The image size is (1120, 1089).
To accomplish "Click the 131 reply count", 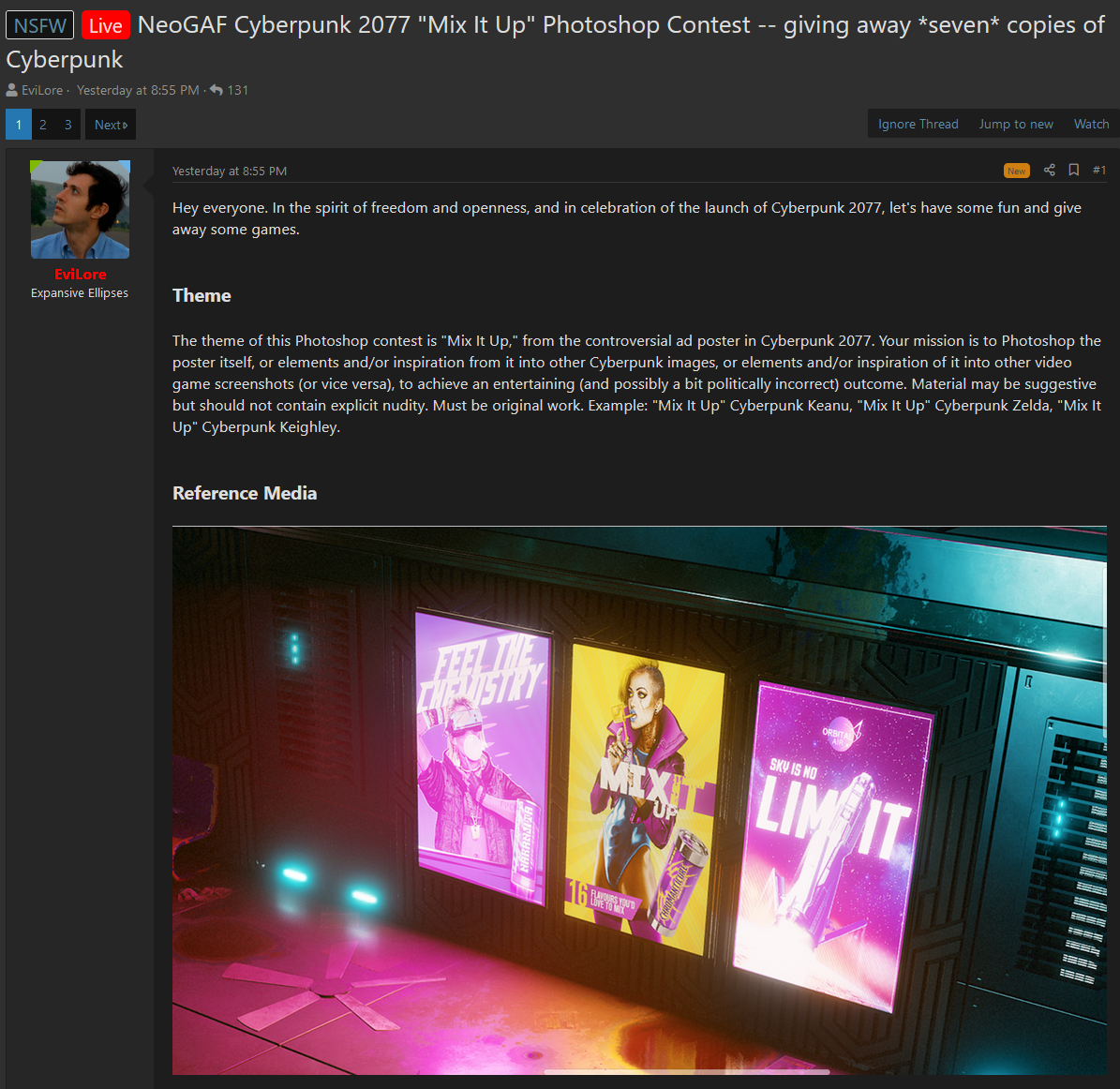I will 238,90.
